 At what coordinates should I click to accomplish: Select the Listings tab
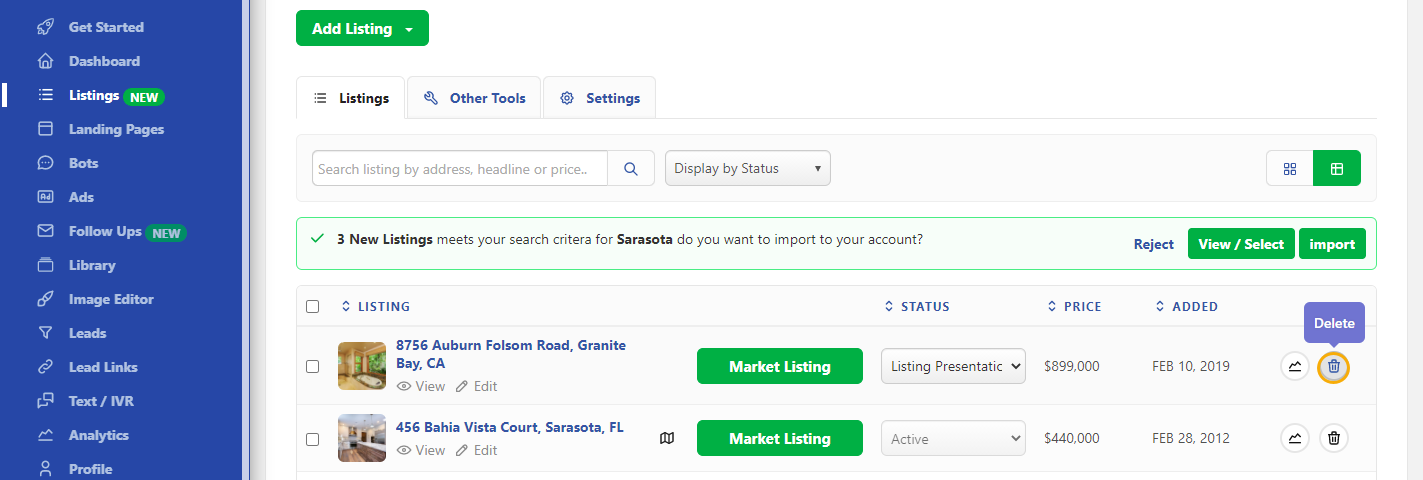(x=351, y=98)
